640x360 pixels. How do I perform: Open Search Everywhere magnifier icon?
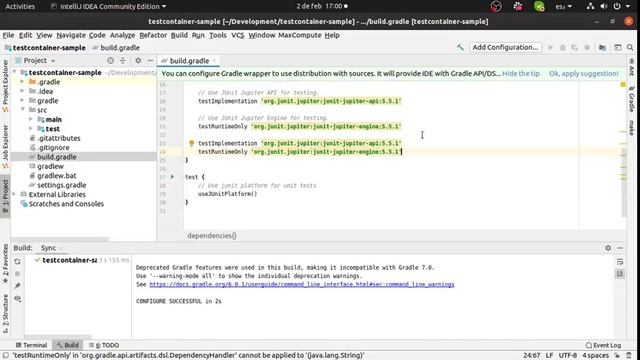click(x=630, y=47)
